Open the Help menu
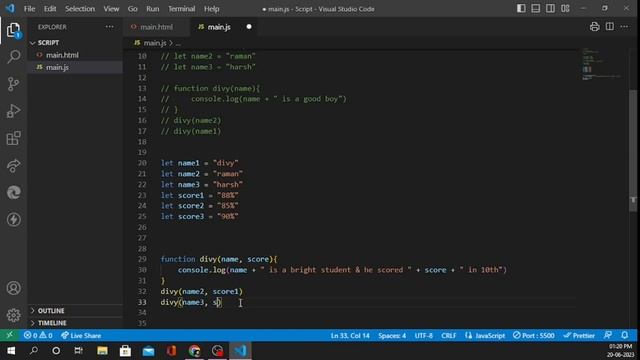This screenshot has width=640, height=360. click(x=211, y=9)
